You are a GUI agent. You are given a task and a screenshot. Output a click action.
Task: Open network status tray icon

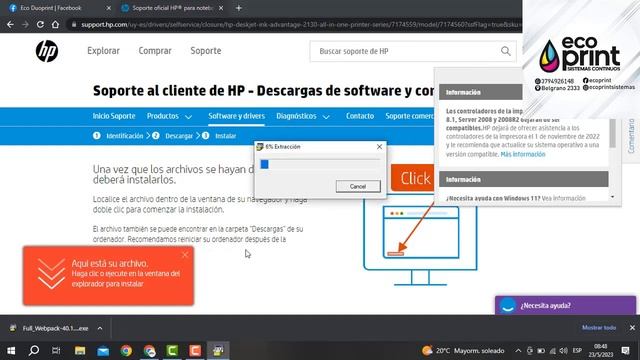(x=553, y=351)
